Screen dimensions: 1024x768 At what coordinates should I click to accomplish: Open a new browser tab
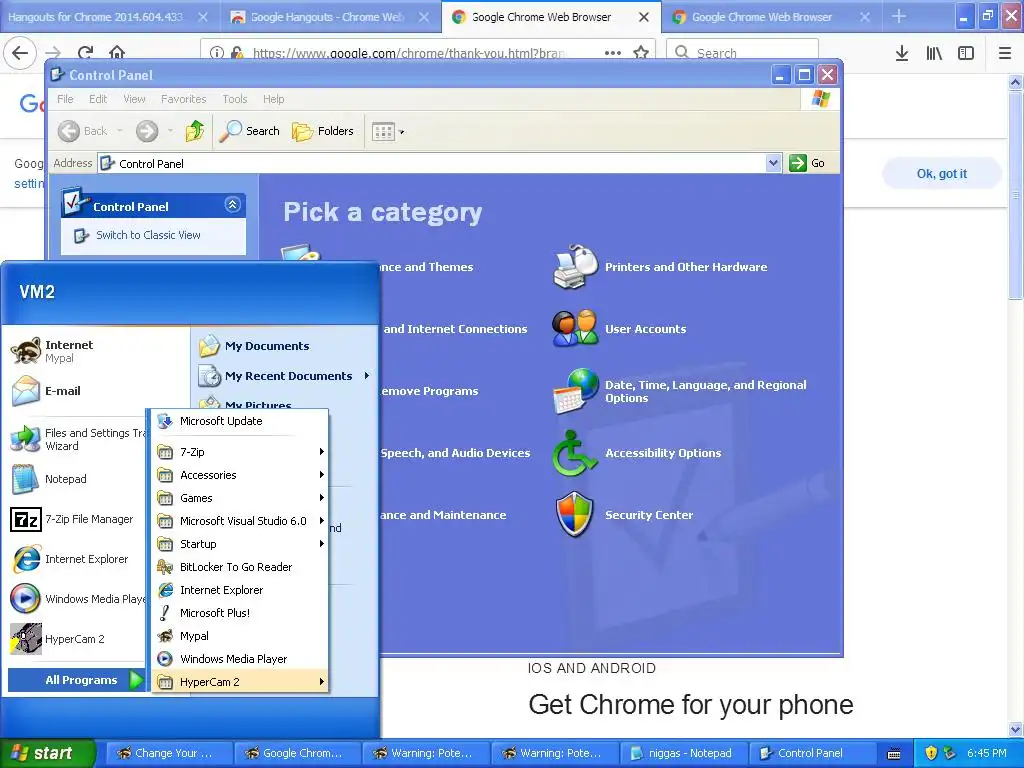[x=899, y=16]
